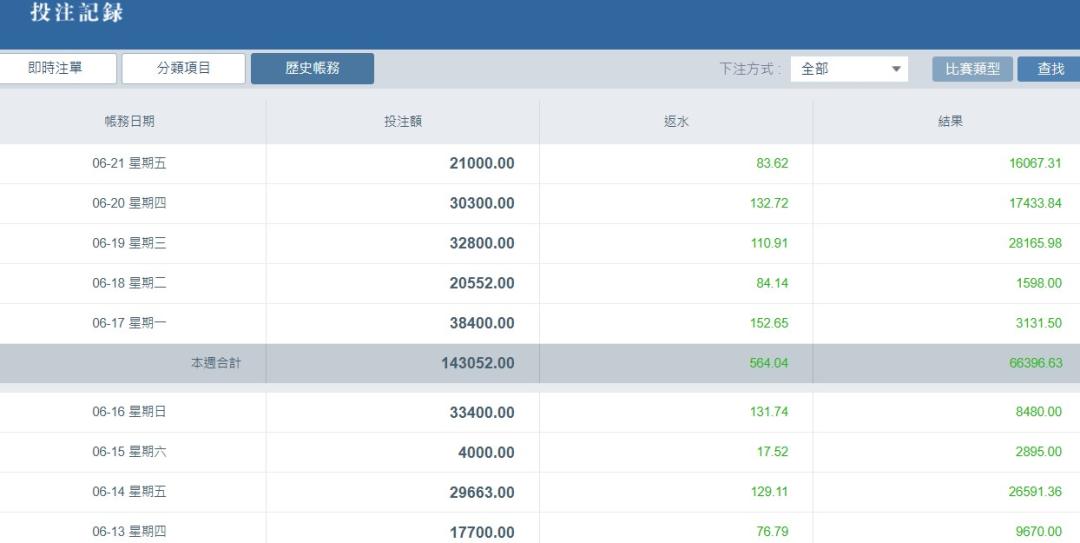Click the 比賽類型 button
Image resolution: width=1080 pixels, height=543 pixels.
[972, 69]
